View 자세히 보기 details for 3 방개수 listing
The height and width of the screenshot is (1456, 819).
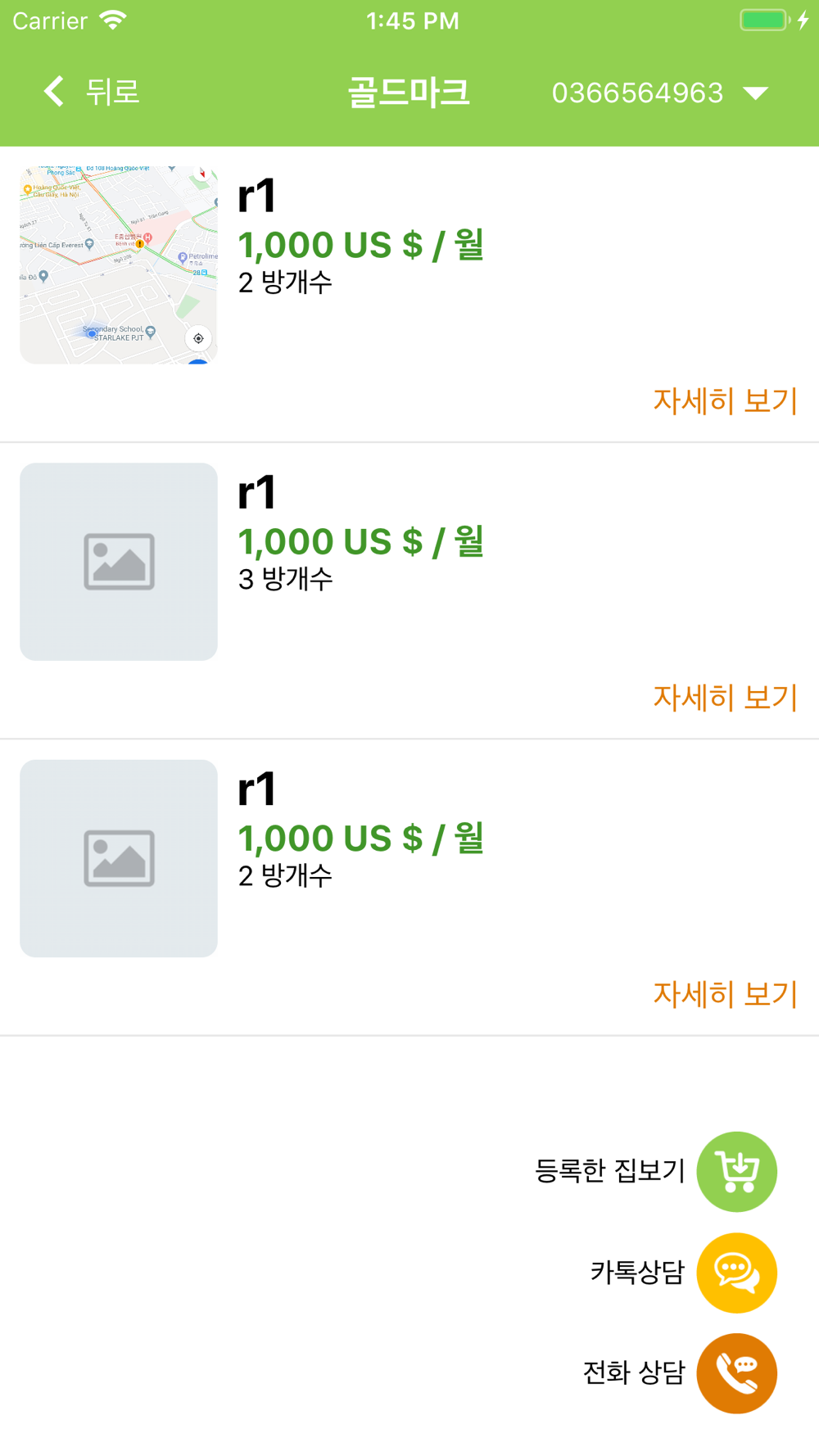(725, 698)
